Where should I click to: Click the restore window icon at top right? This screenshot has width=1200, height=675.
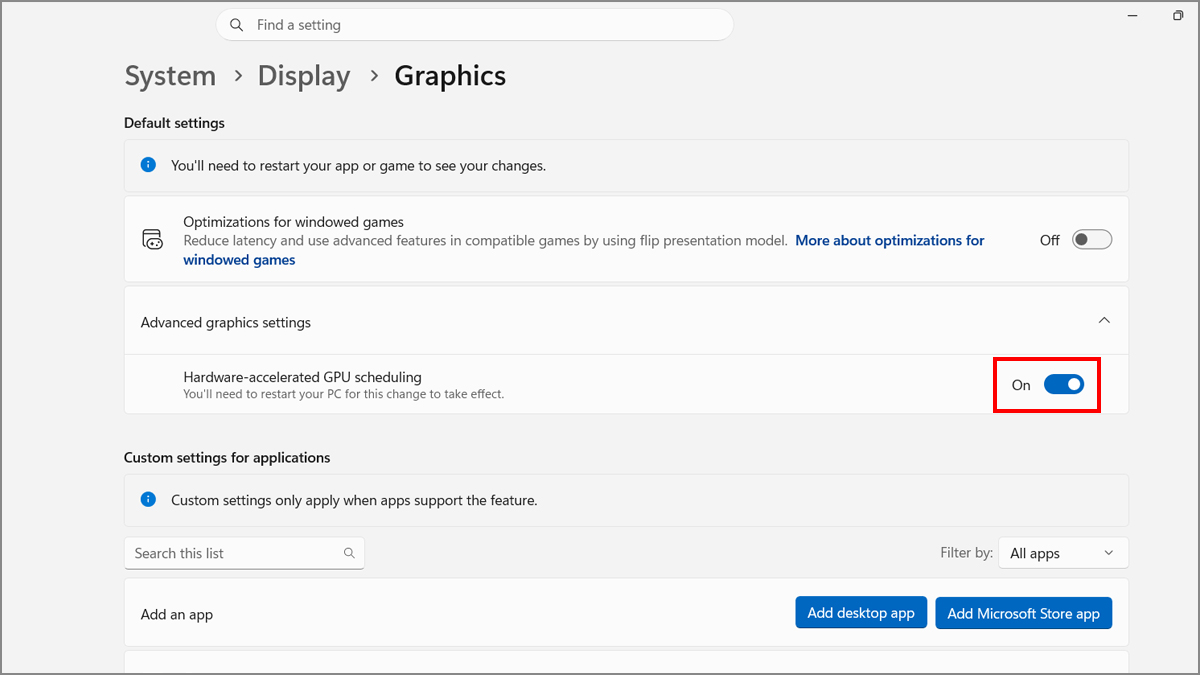click(1178, 16)
